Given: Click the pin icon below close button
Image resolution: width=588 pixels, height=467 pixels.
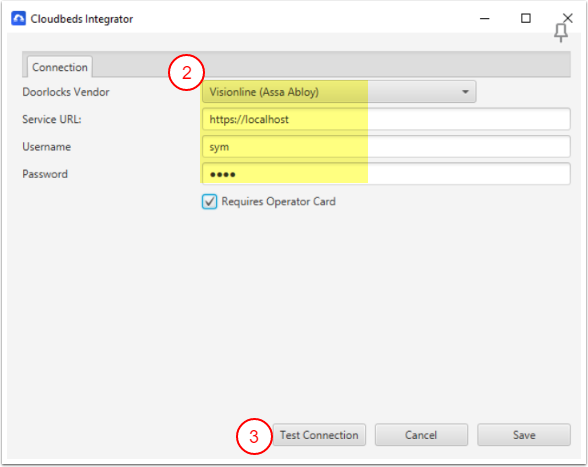Looking at the screenshot, I should 561,33.
